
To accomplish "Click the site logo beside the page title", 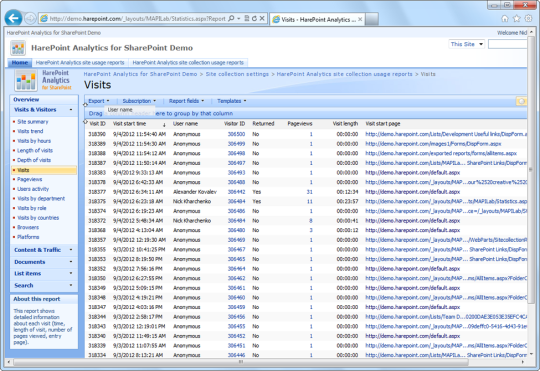I will coord(18,48).
